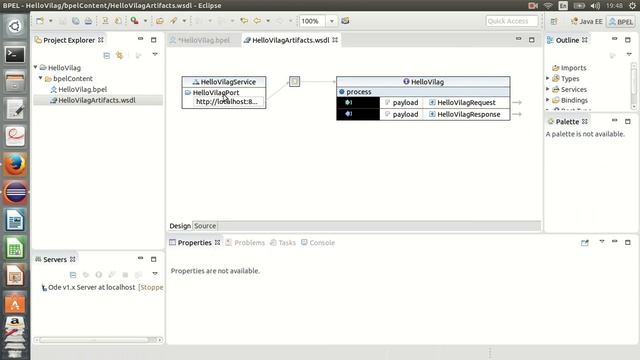
Task: Open the Back navigation history dropdown
Action: click(268, 21)
